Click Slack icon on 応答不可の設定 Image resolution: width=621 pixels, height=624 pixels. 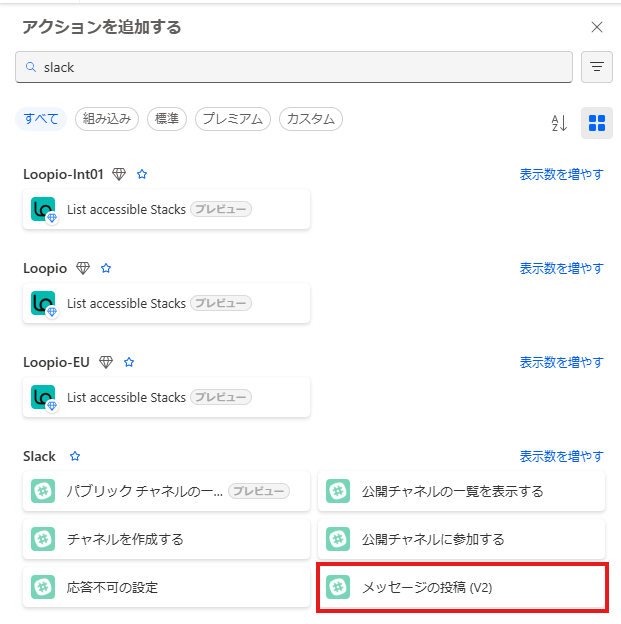(x=43, y=587)
